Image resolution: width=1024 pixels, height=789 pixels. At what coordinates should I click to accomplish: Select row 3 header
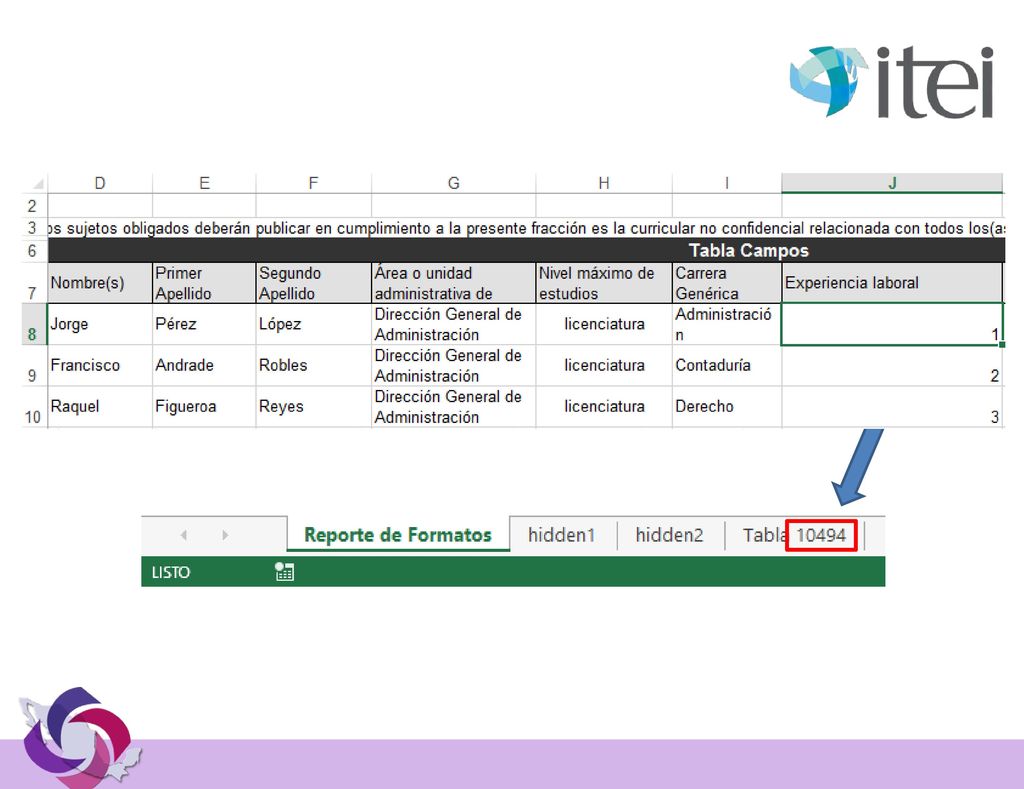(x=32, y=228)
